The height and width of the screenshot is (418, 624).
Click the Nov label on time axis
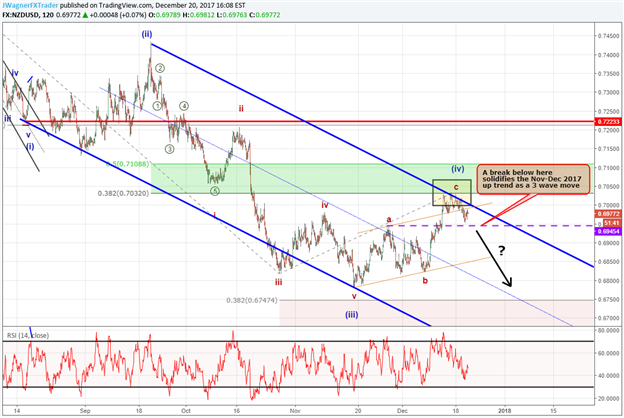[295, 410]
